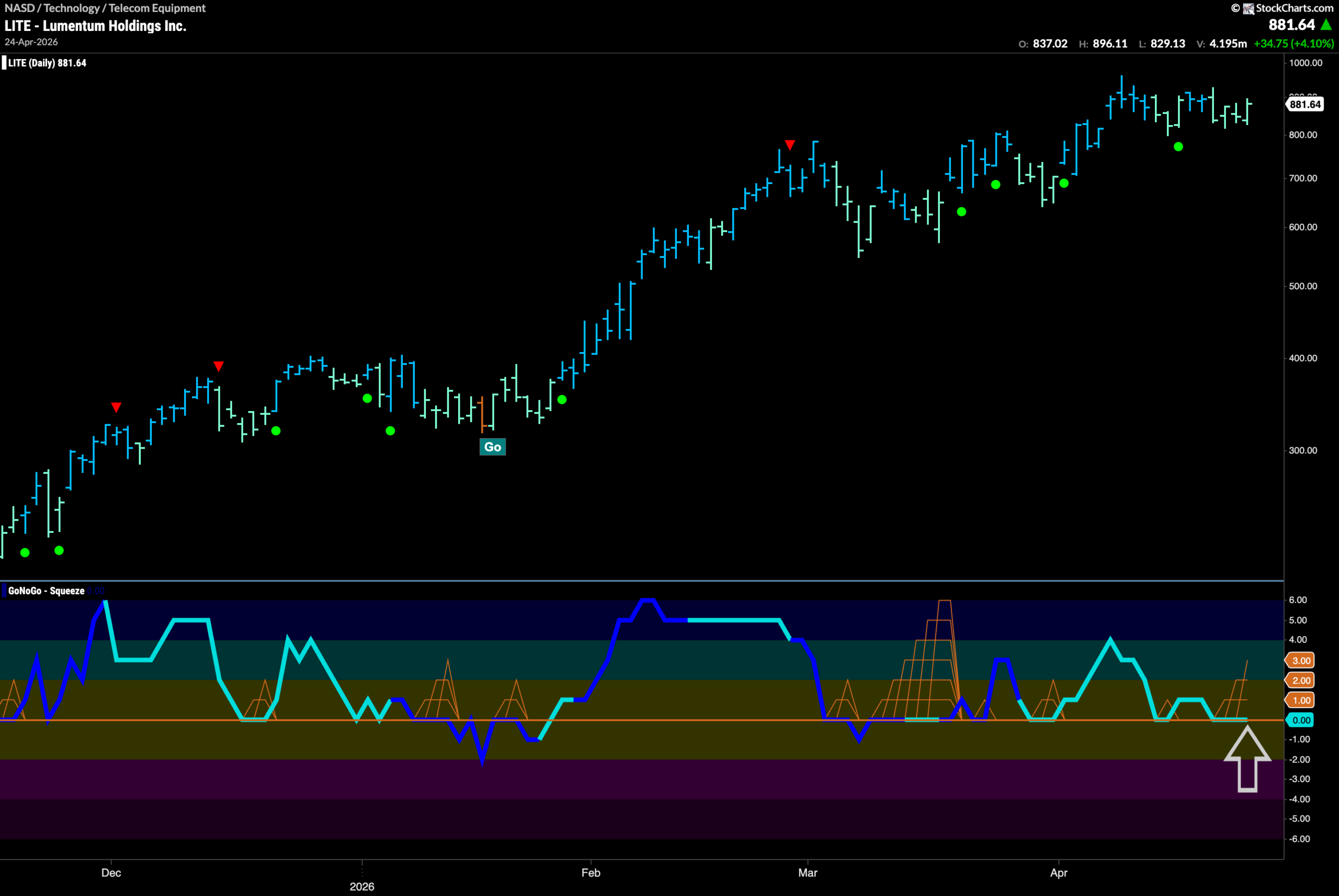Click the low value "829.13"
This screenshot has width=1339, height=896.
tap(1167, 43)
